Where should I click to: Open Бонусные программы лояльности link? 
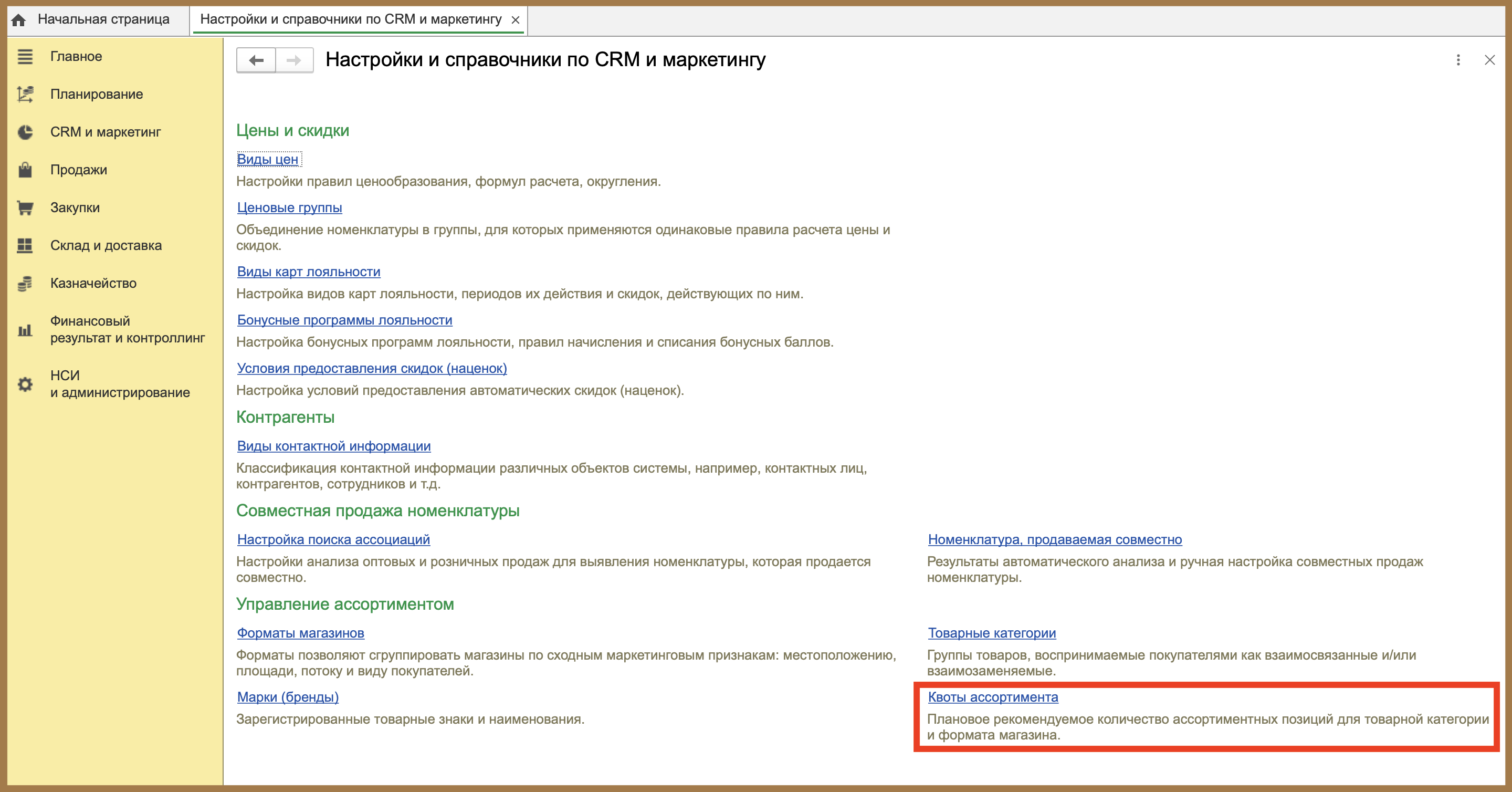click(x=344, y=320)
